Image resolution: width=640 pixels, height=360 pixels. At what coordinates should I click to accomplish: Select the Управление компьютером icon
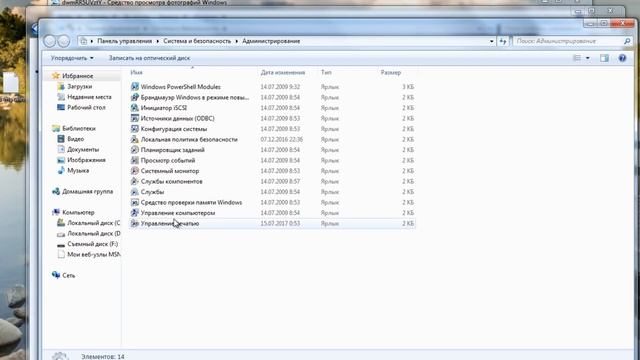point(135,213)
